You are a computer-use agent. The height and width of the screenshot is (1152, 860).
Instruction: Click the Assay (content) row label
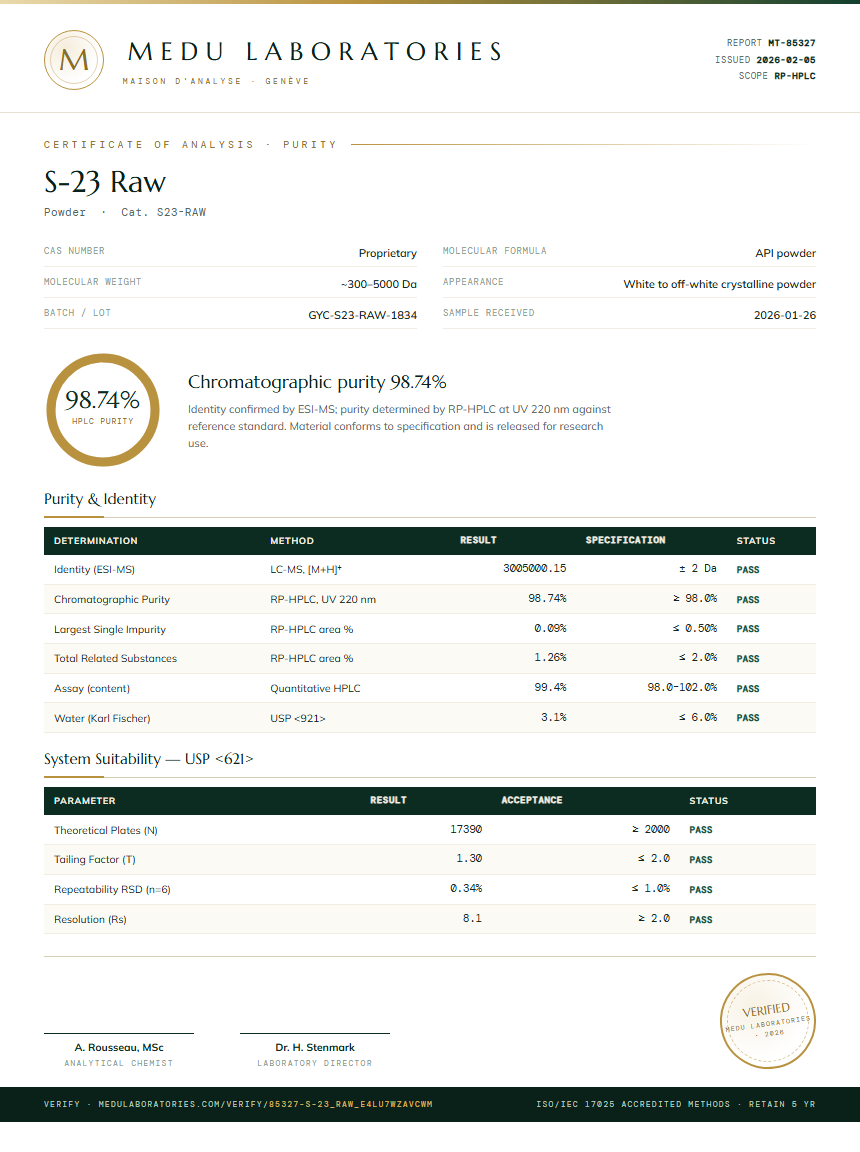[x=92, y=688]
